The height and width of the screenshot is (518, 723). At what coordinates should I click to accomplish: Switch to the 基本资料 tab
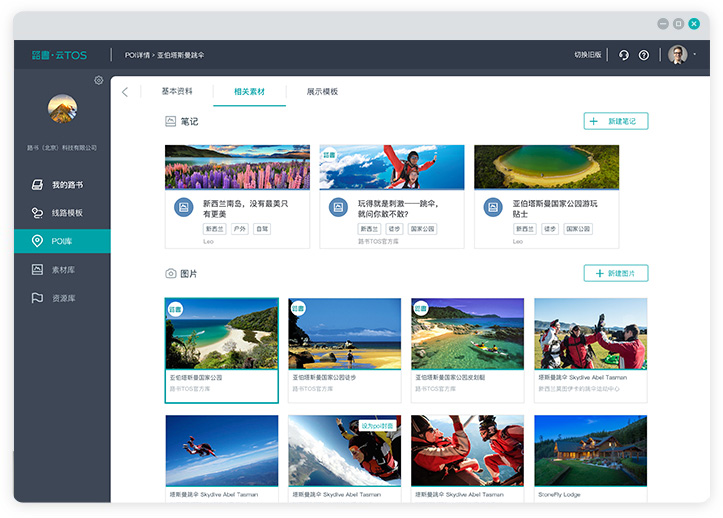177,91
